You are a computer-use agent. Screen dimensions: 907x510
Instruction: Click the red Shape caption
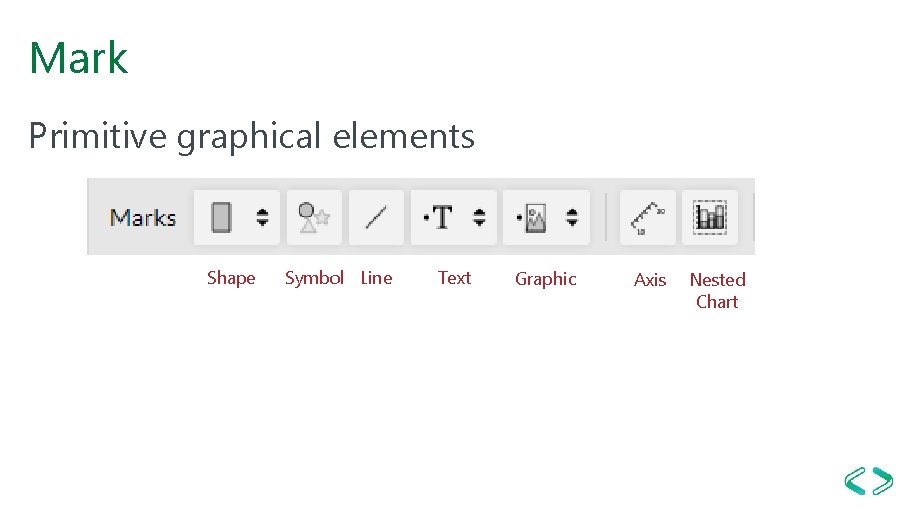tap(231, 278)
